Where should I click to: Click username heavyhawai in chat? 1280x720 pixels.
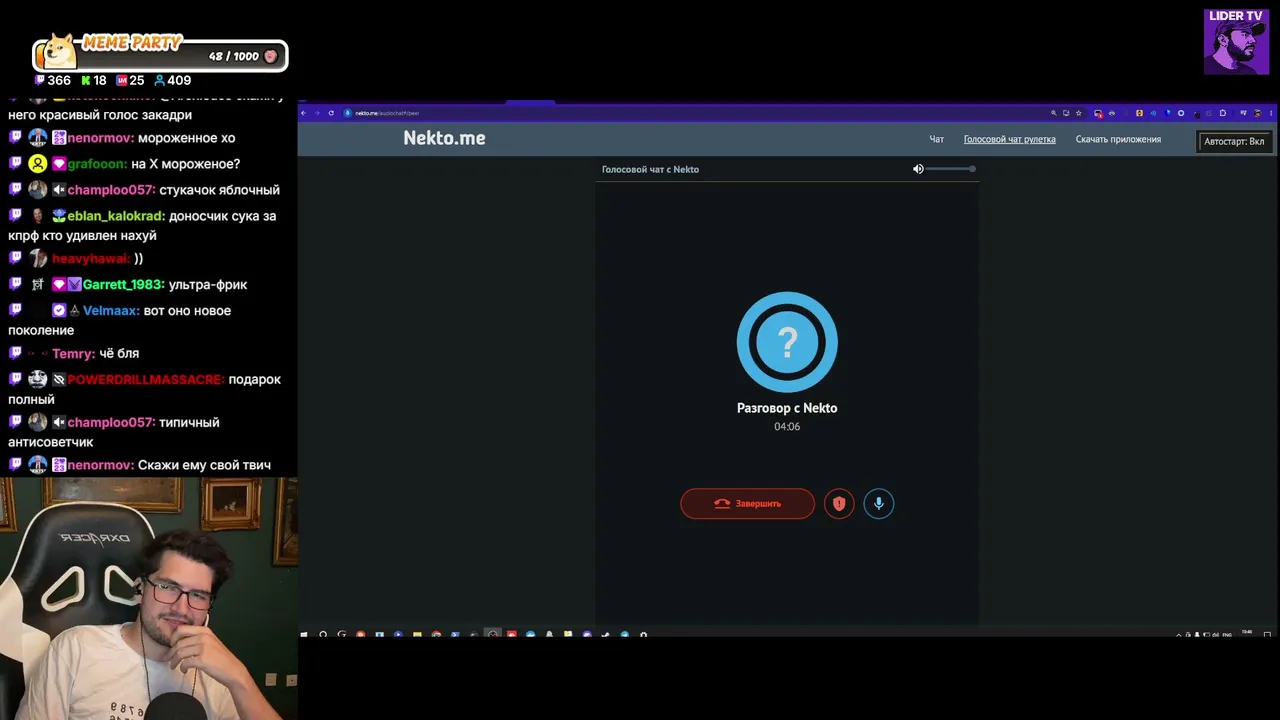coord(91,259)
